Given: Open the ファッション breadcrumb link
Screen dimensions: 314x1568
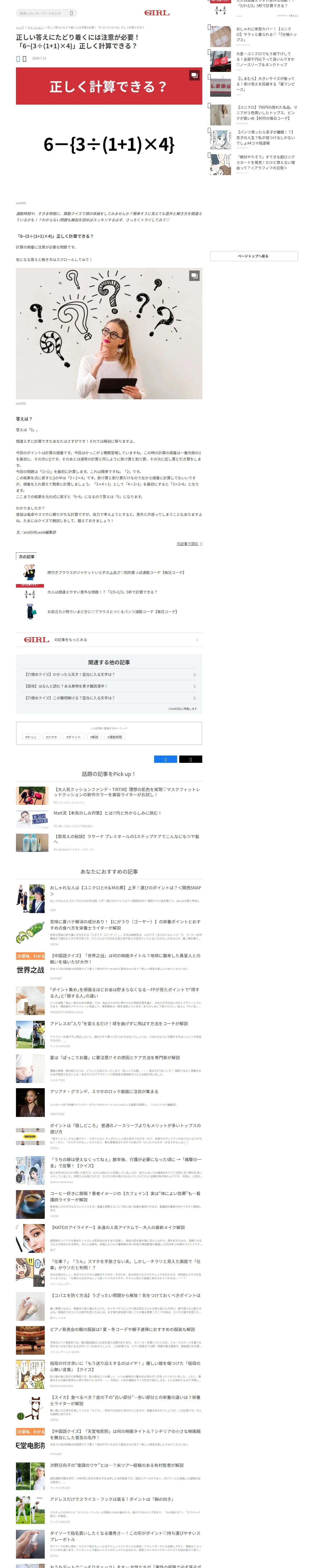Looking at the screenshot, I should coord(35,27).
